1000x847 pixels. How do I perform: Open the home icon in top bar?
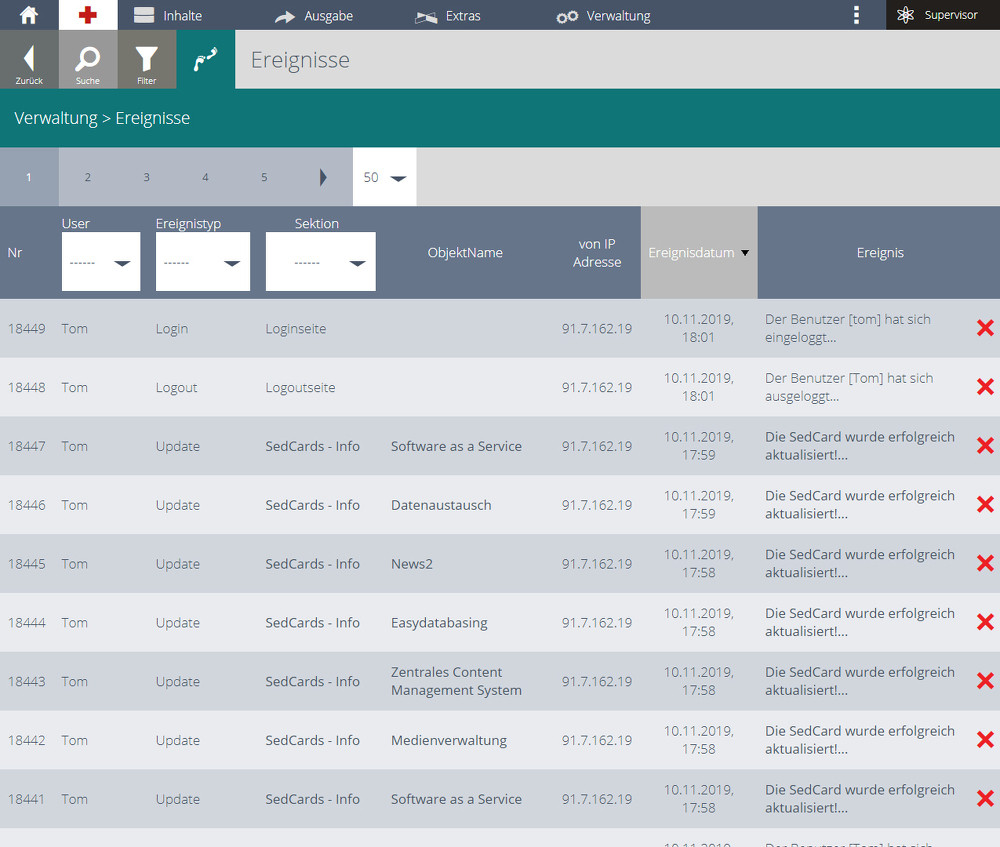point(29,15)
